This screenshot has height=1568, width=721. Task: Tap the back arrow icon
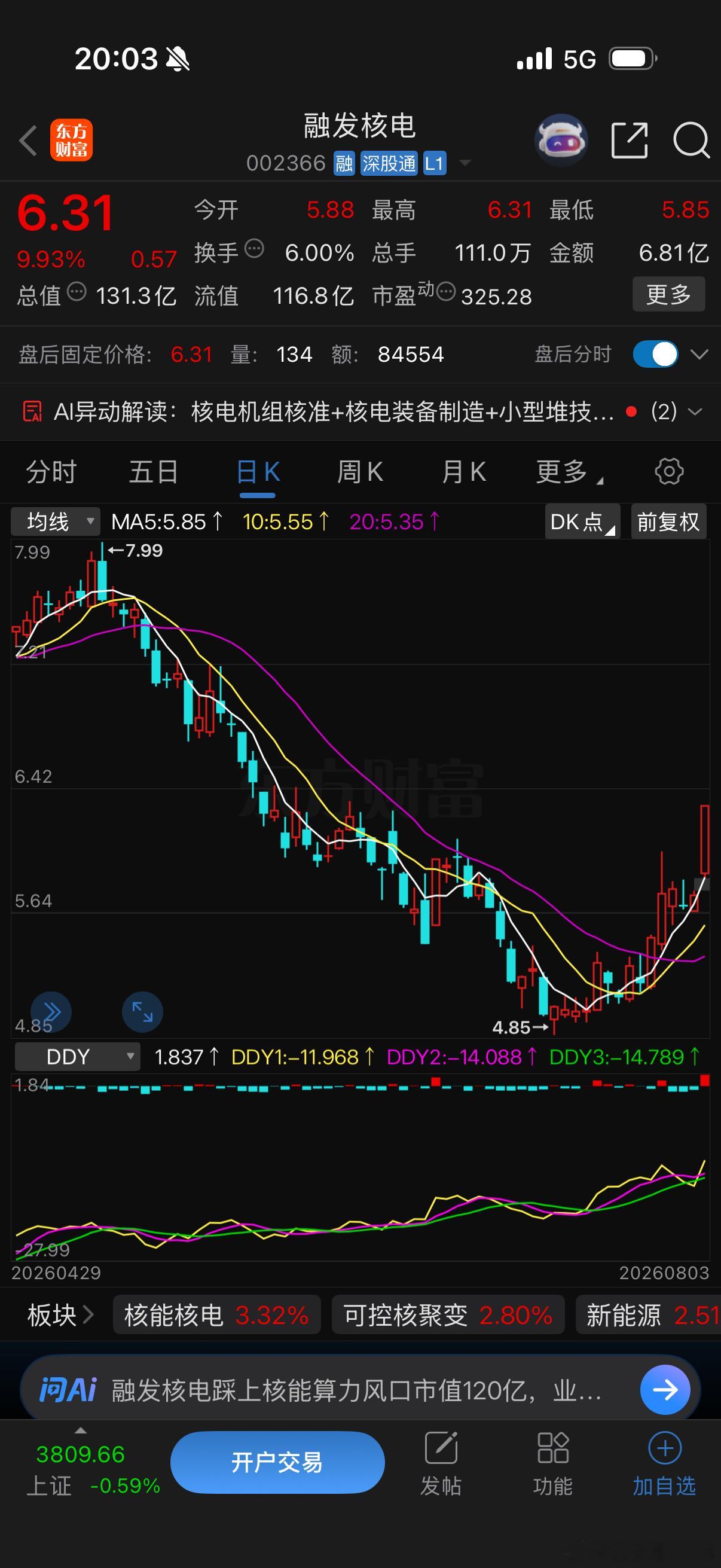[x=28, y=141]
